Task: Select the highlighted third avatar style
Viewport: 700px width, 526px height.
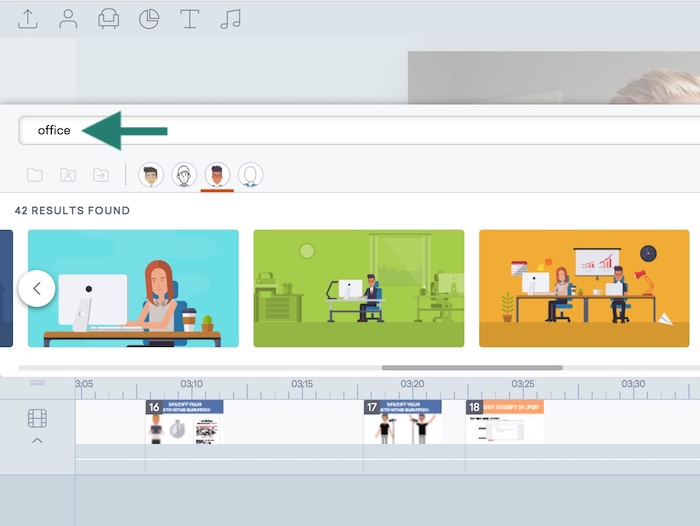Action: pos(217,175)
